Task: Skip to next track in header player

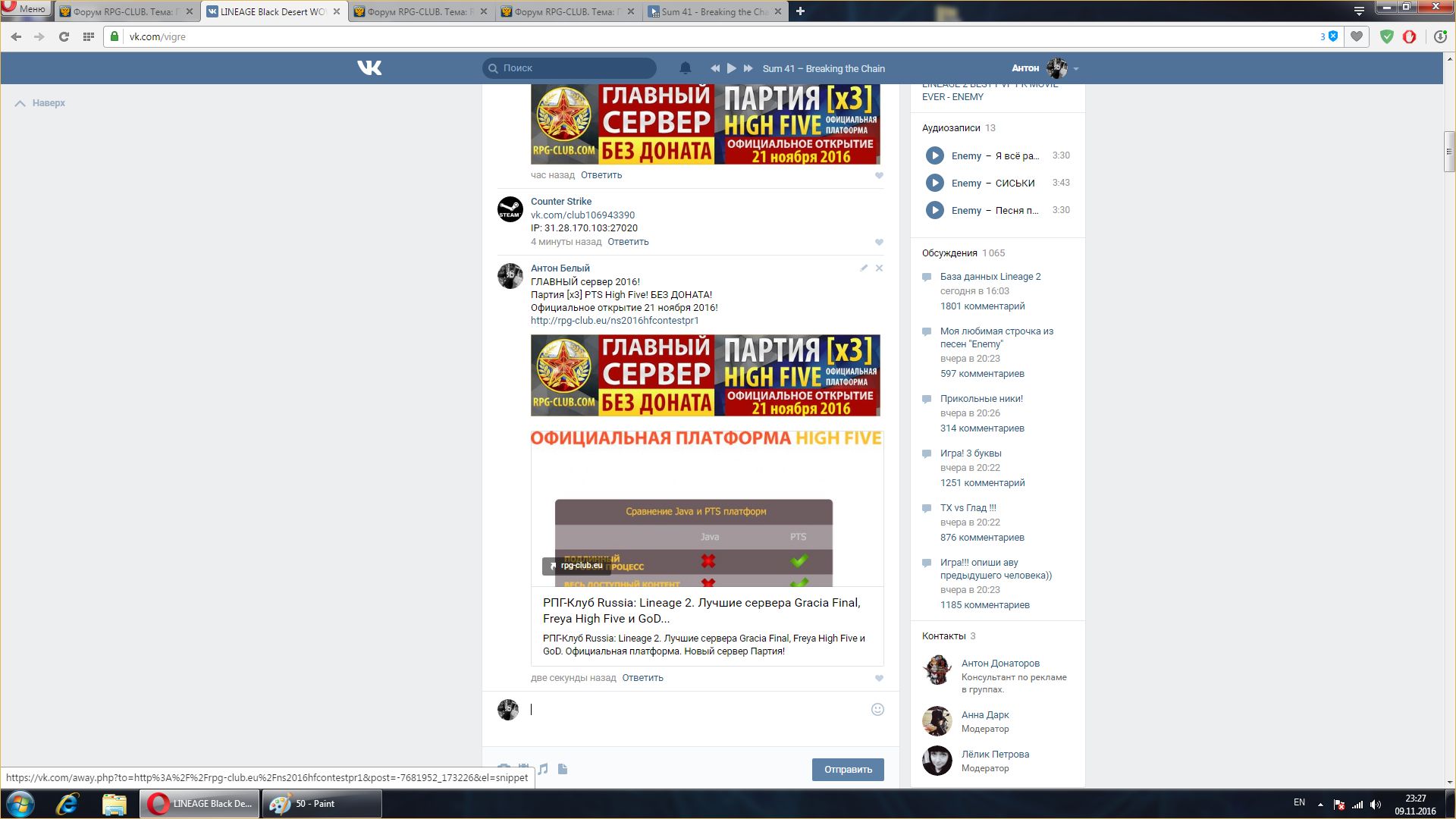Action: tap(748, 68)
